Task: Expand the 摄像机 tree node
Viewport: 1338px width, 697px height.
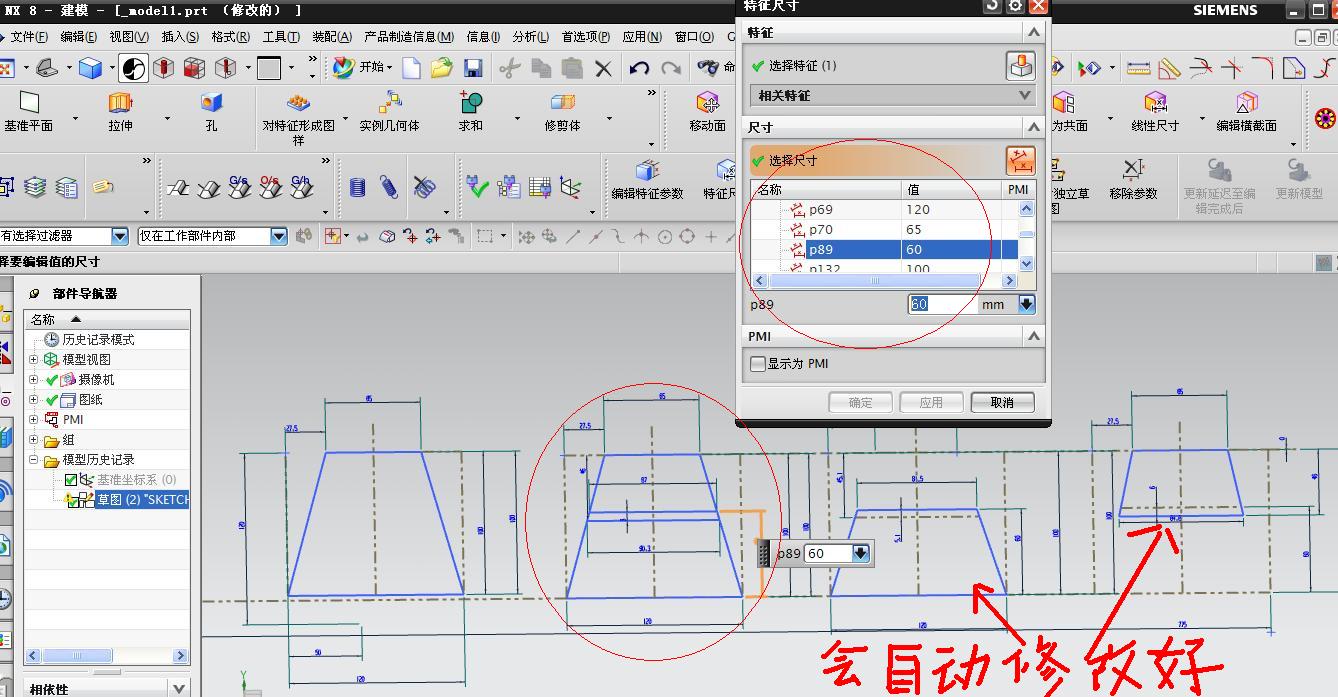Action: pyautogui.click(x=33, y=380)
